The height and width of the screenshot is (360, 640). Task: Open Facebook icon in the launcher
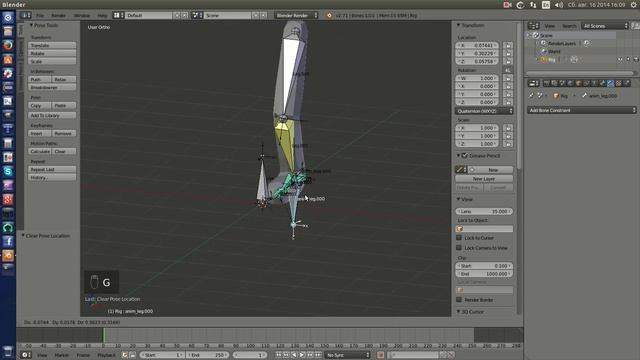(8, 242)
